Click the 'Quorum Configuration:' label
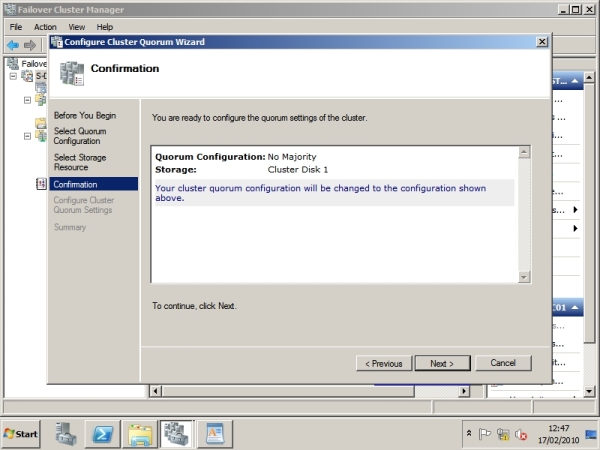The image size is (600, 450). pyautogui.click(x=210, y=157)
